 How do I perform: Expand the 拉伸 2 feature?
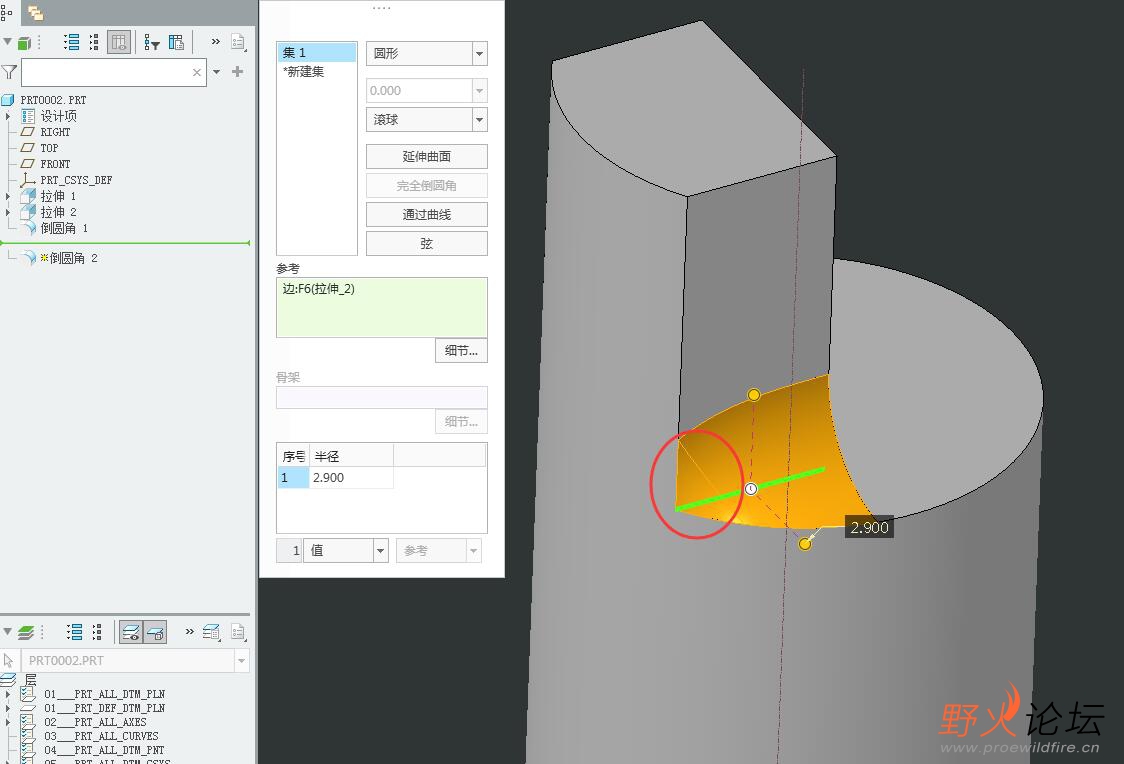pos(8,212)
